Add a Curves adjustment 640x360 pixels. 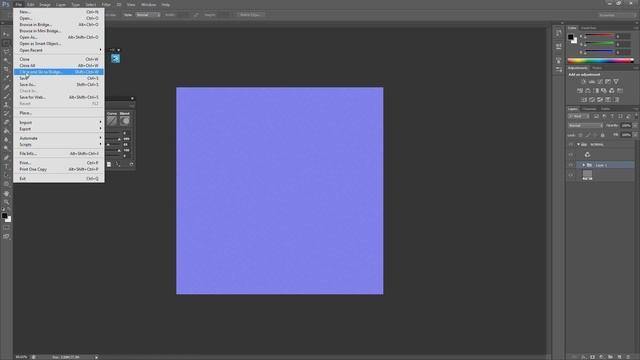coord(600,82)
